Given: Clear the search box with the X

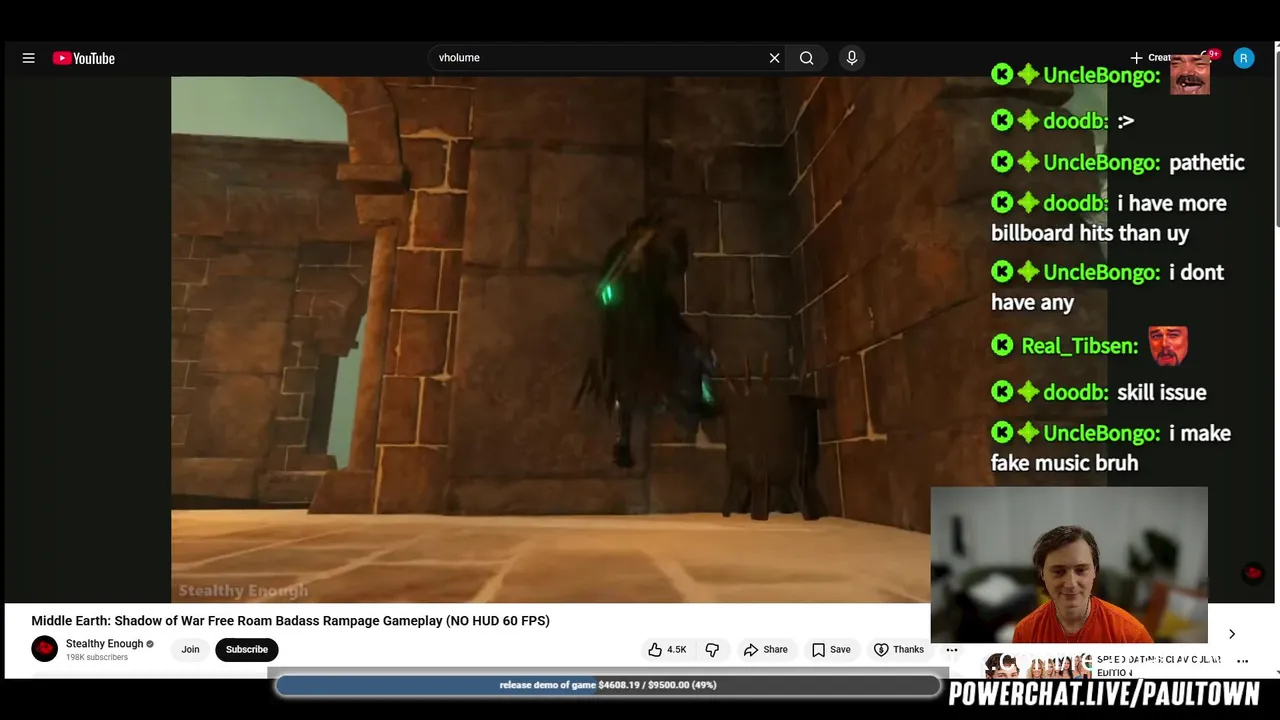Looking at the screenshot, I should tap(774, 58).
